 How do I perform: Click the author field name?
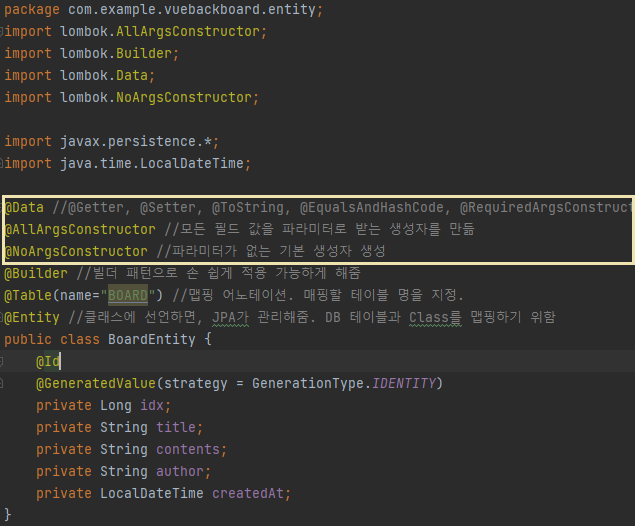180,471
